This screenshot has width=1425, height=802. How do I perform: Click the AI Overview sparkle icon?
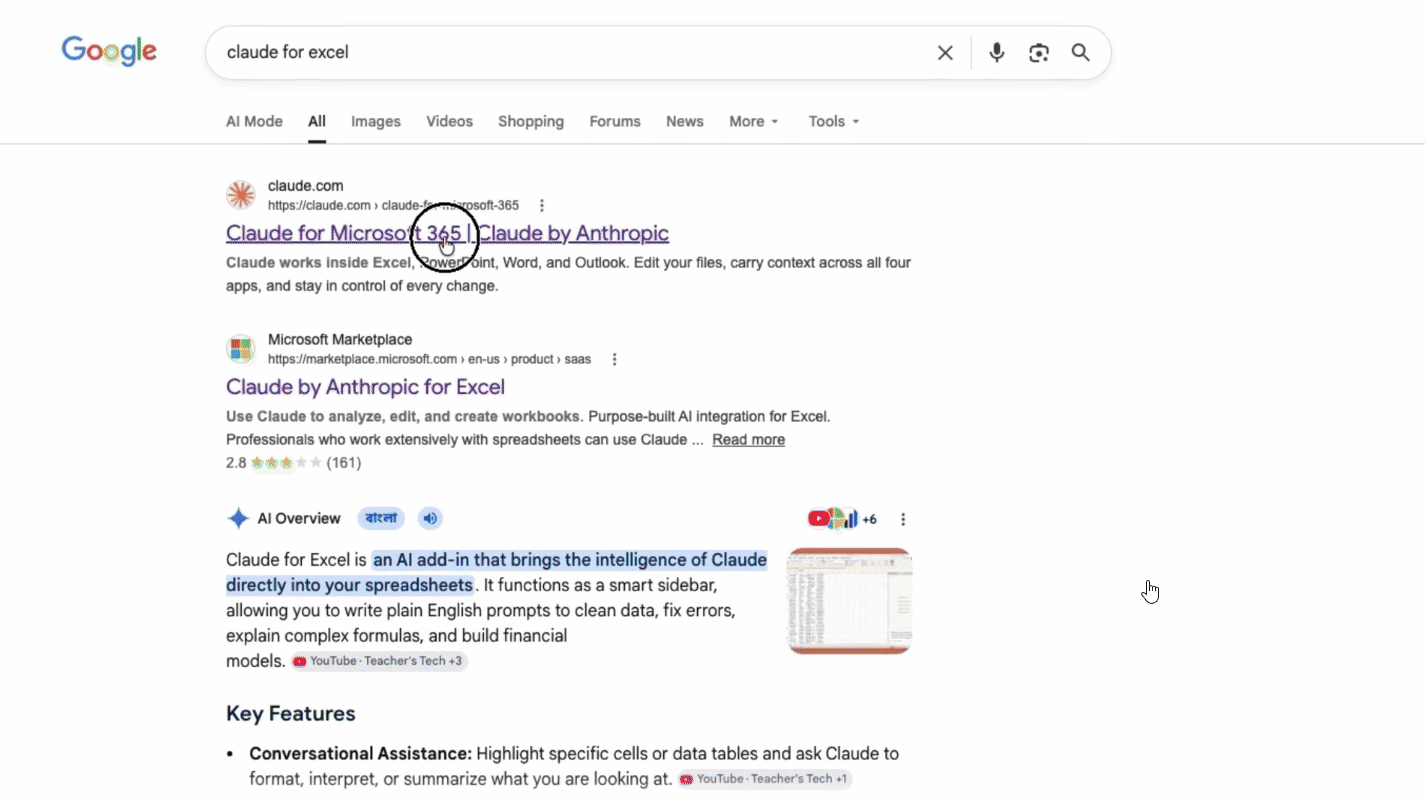[x=238, y=518]
